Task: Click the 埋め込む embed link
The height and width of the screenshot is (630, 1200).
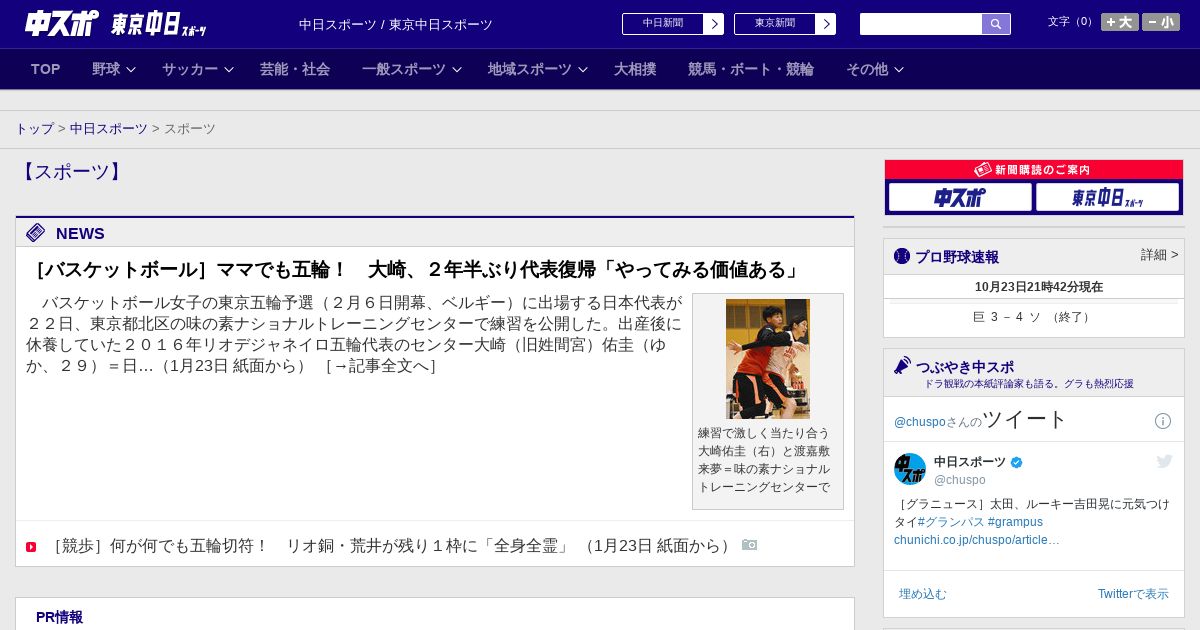Action: click(922, 594)
